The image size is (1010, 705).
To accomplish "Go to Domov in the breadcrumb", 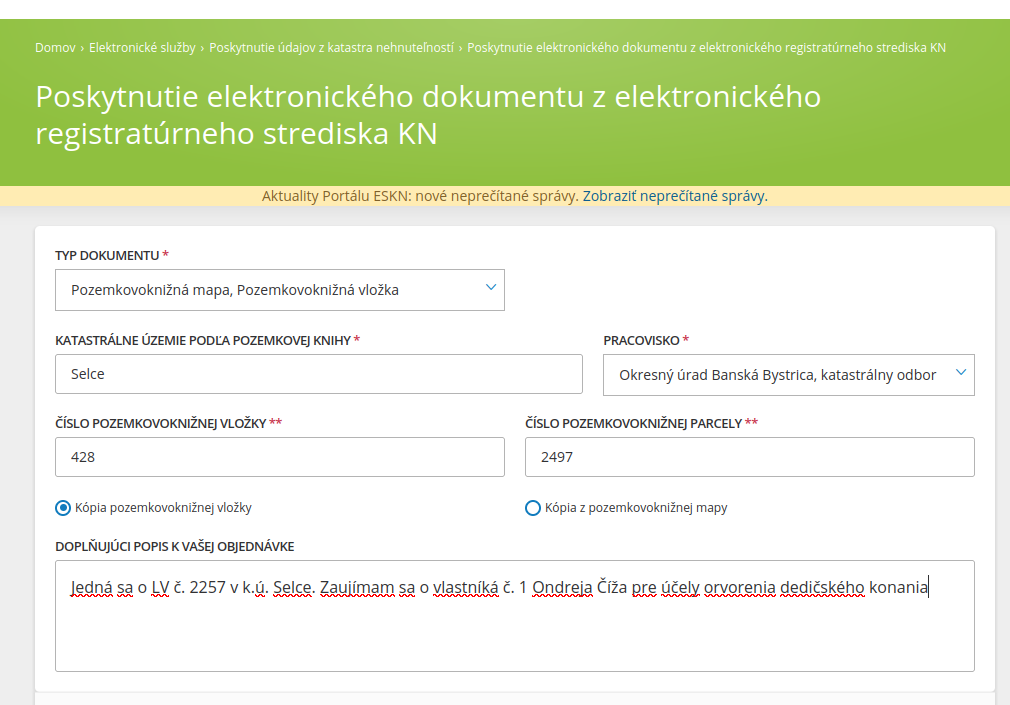I will point(55,47).
